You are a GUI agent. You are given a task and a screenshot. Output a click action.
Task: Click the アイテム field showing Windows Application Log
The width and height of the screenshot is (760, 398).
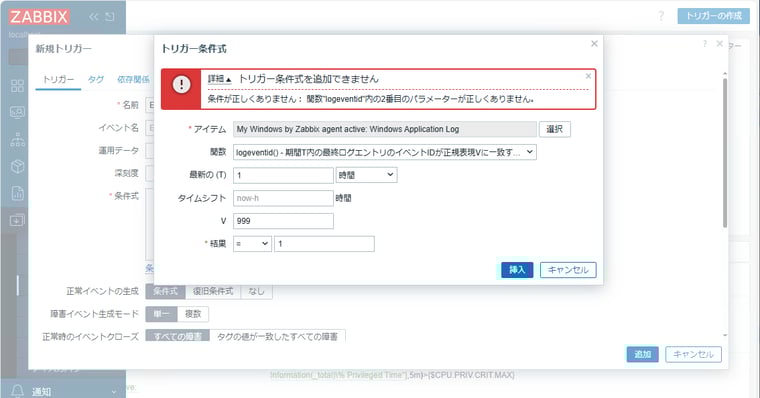(385, 129)
